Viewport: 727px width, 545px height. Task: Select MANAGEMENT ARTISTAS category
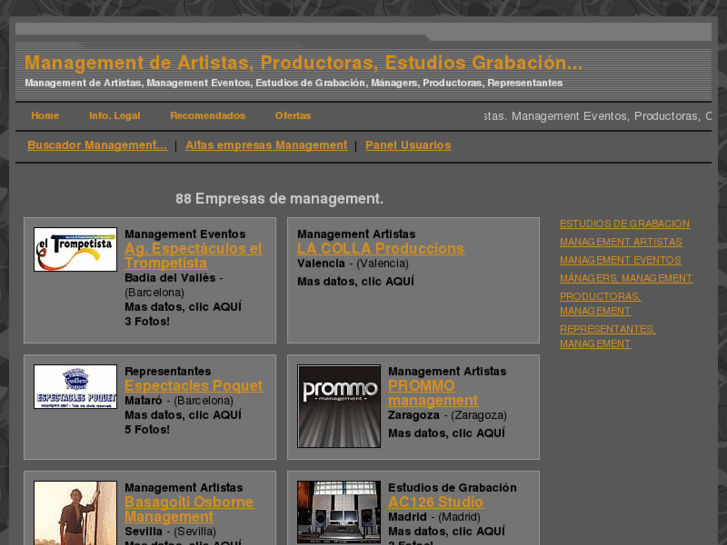coord(621,242)
